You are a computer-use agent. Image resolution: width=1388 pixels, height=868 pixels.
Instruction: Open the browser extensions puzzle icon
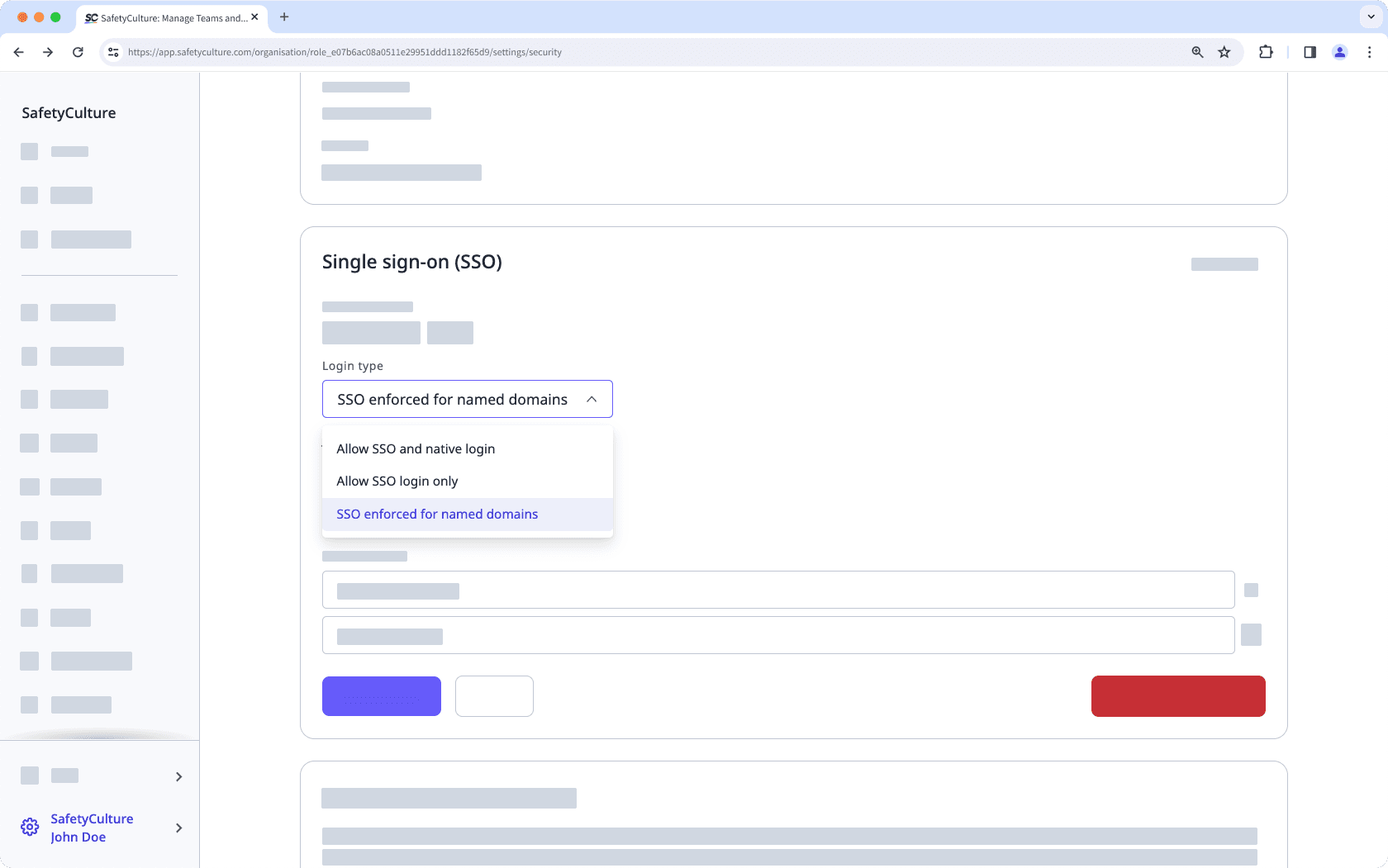1266,51
